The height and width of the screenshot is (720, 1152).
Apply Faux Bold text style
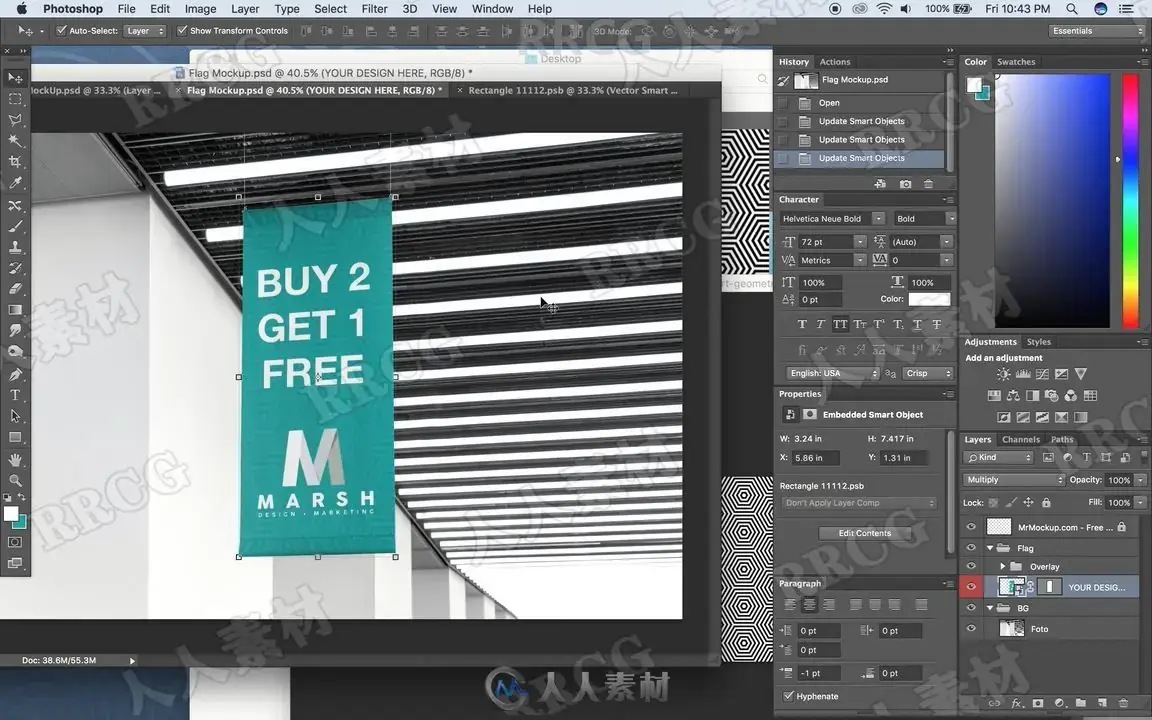point(802,324)
